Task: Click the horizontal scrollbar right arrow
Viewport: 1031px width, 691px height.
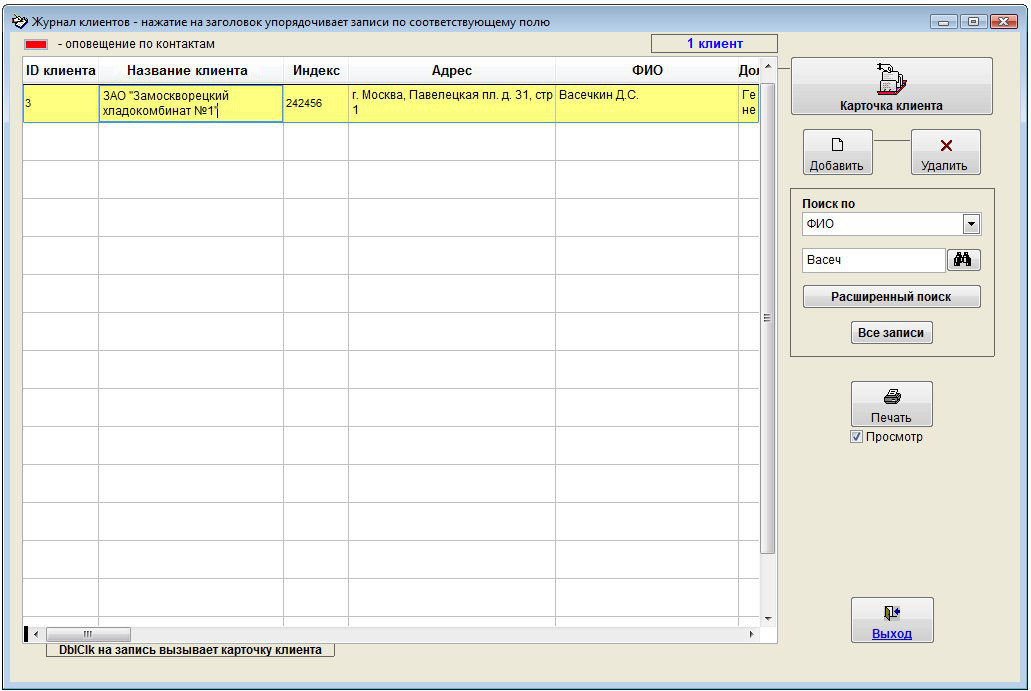Action: [752, 635]
